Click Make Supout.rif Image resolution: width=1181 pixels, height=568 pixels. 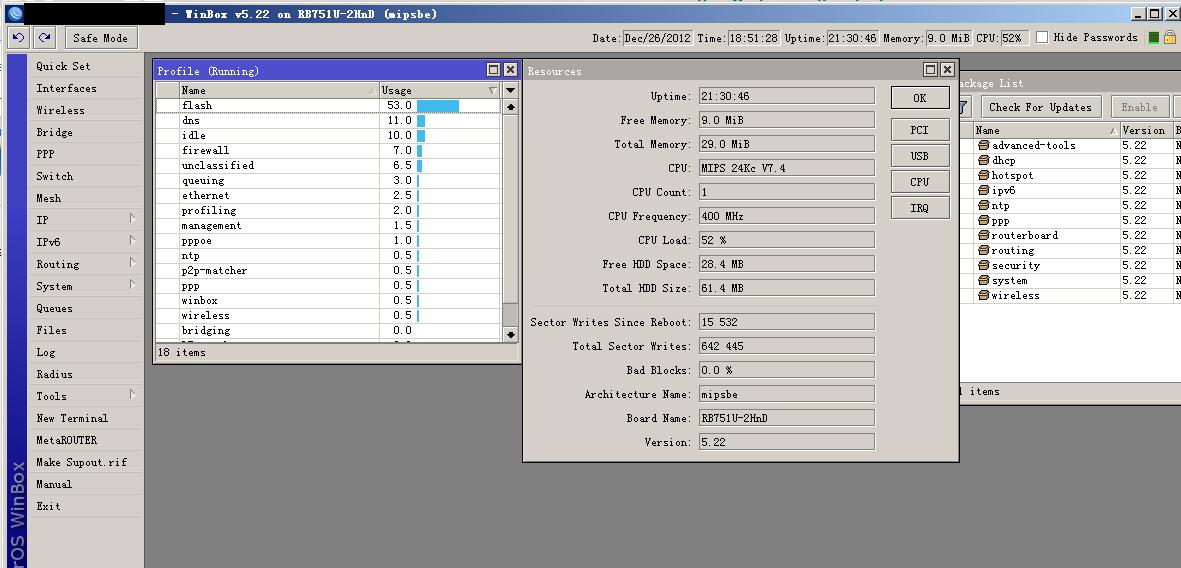pos(81,462)
